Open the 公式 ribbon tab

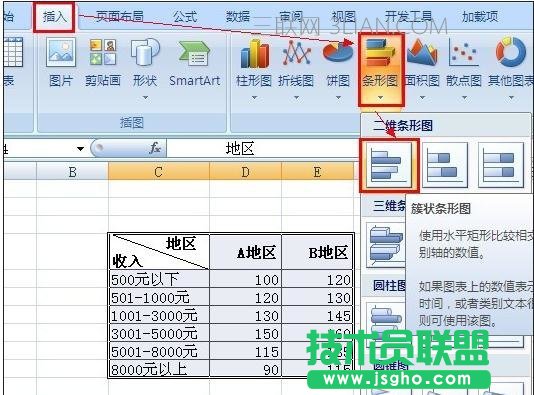(185, 16)
